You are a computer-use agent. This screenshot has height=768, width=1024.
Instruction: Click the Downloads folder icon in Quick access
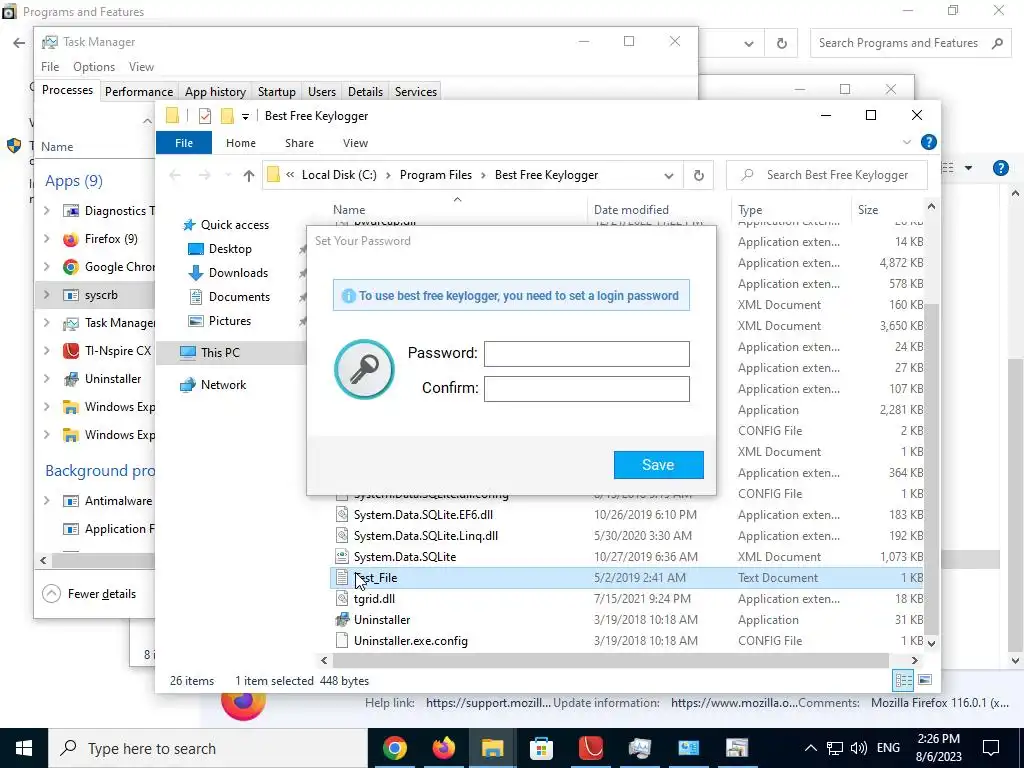pos(195,273)
